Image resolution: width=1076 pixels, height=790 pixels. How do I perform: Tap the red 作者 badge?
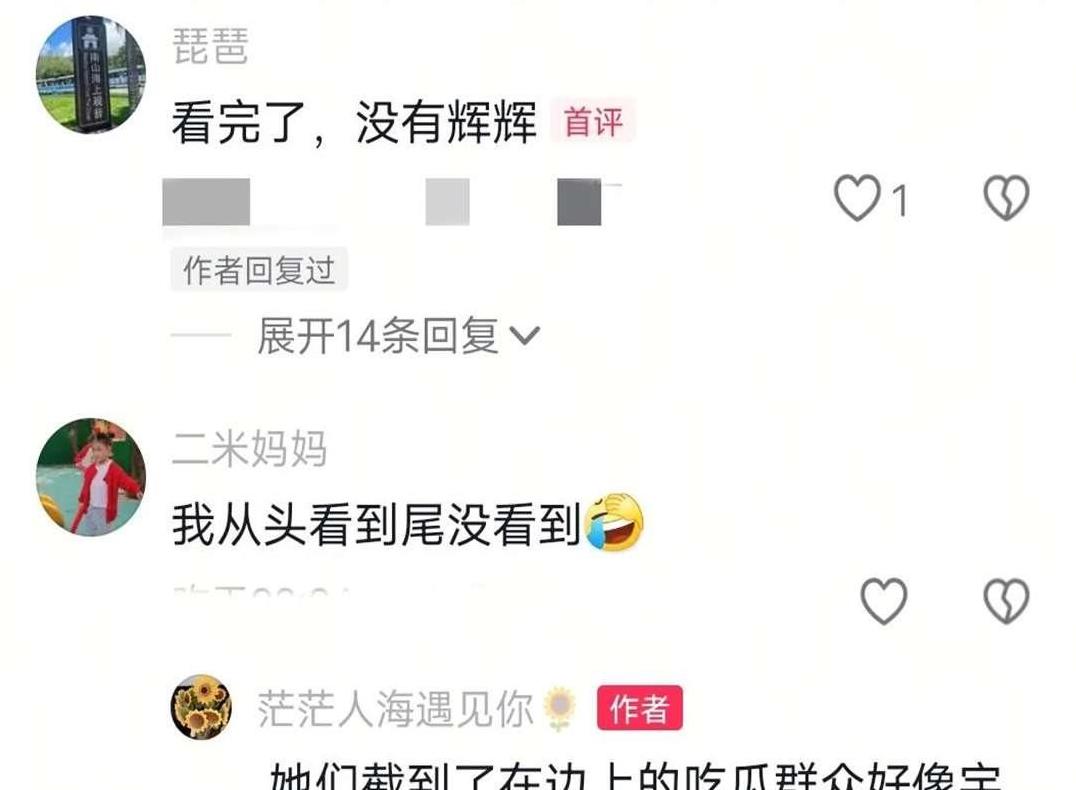(x=640, y=708)
